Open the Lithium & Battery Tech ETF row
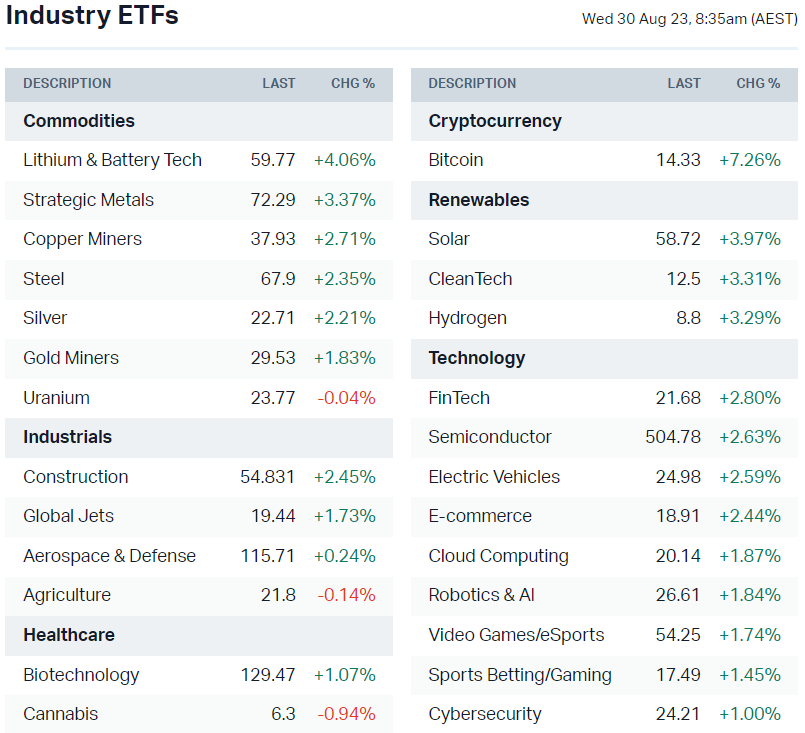 tap(112, 160)
